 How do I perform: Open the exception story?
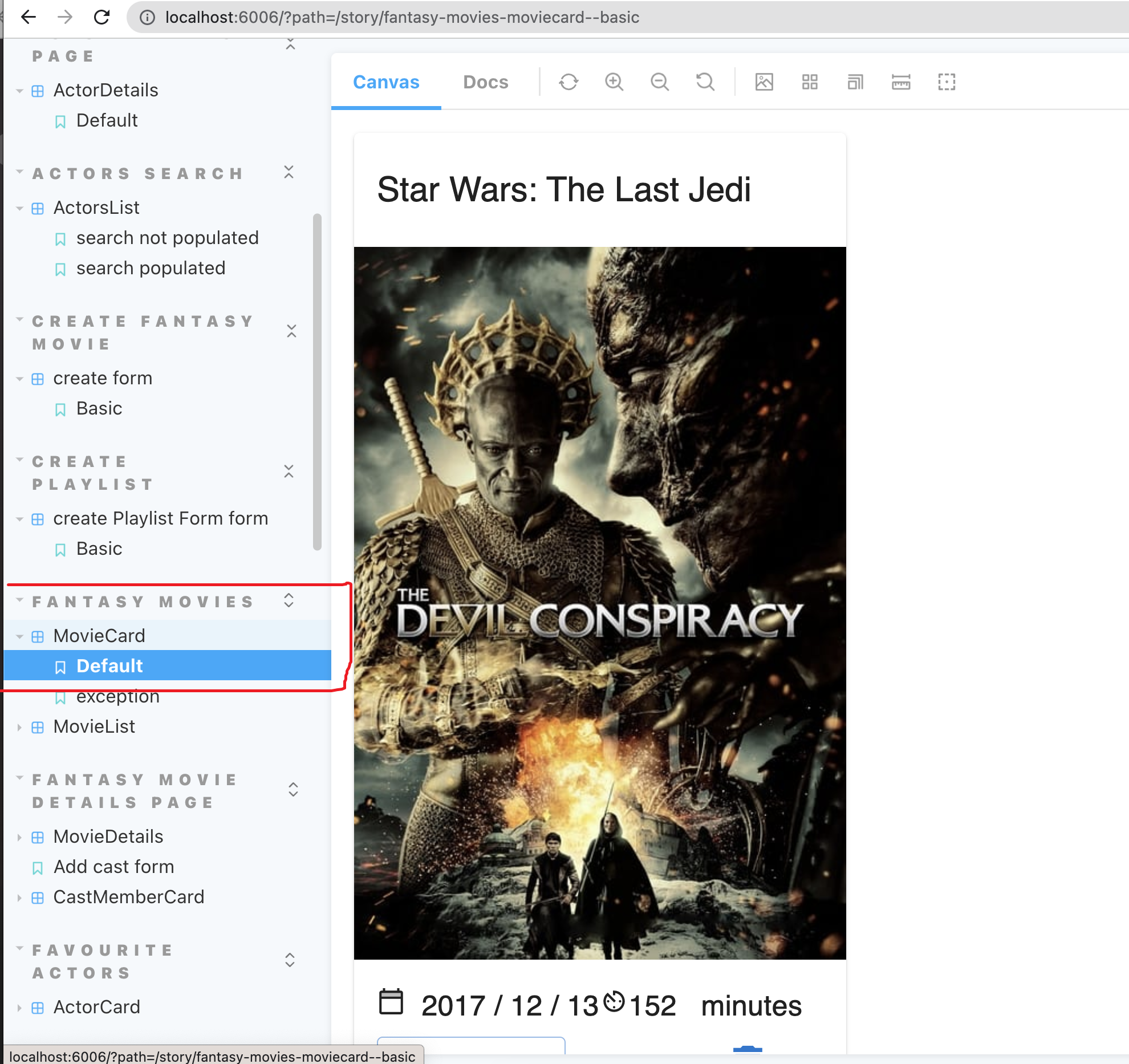pyautogui.click(x=117, y=697)
